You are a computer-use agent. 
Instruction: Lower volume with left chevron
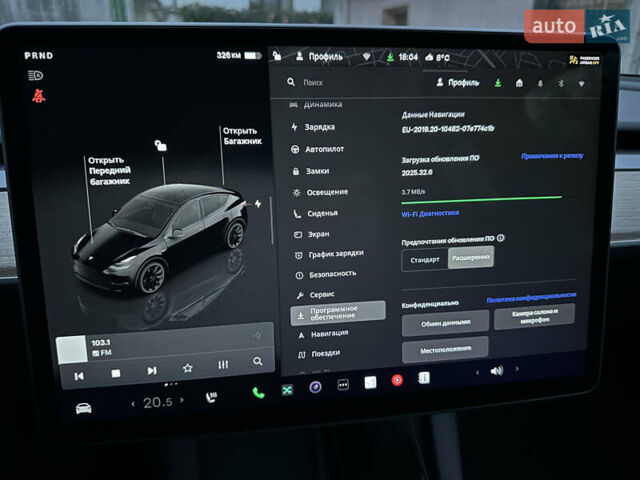click(x=477, y=372)
